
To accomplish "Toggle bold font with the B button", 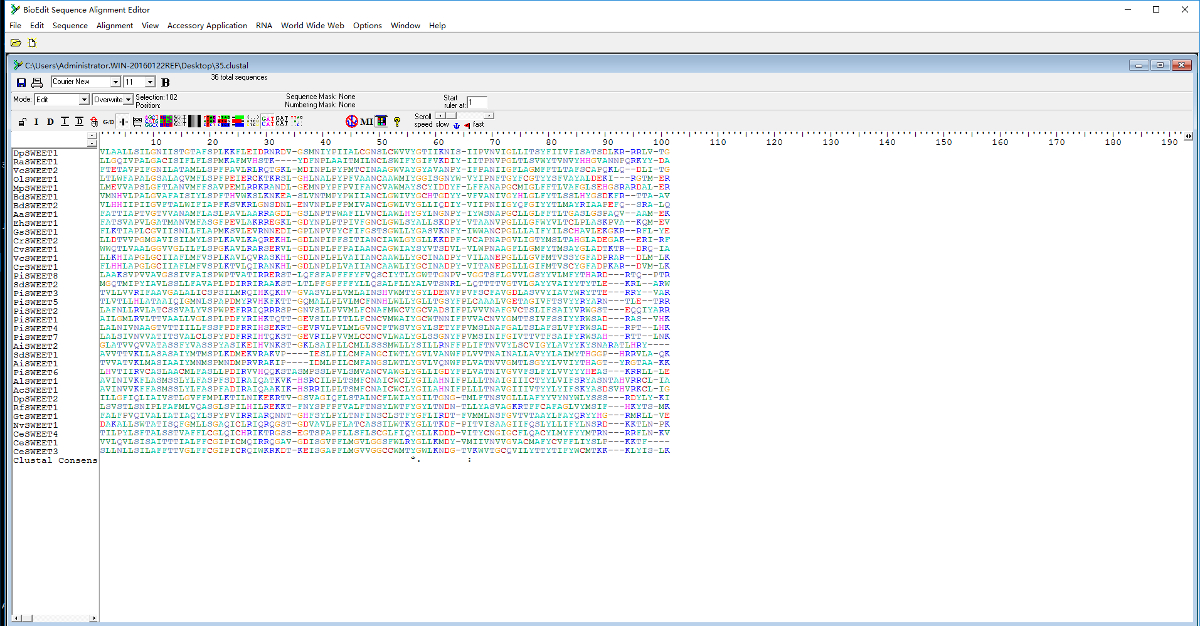I will pos(166,82).
